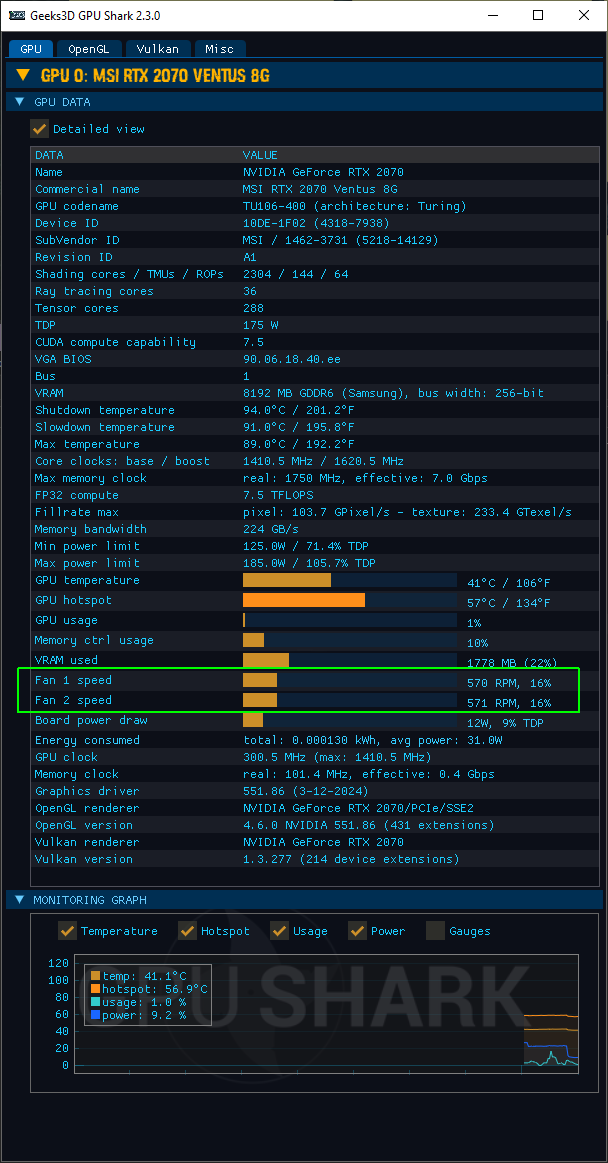Click the Revision ID value 'A1'
608x1163 pixels.
tap(250, 257)
